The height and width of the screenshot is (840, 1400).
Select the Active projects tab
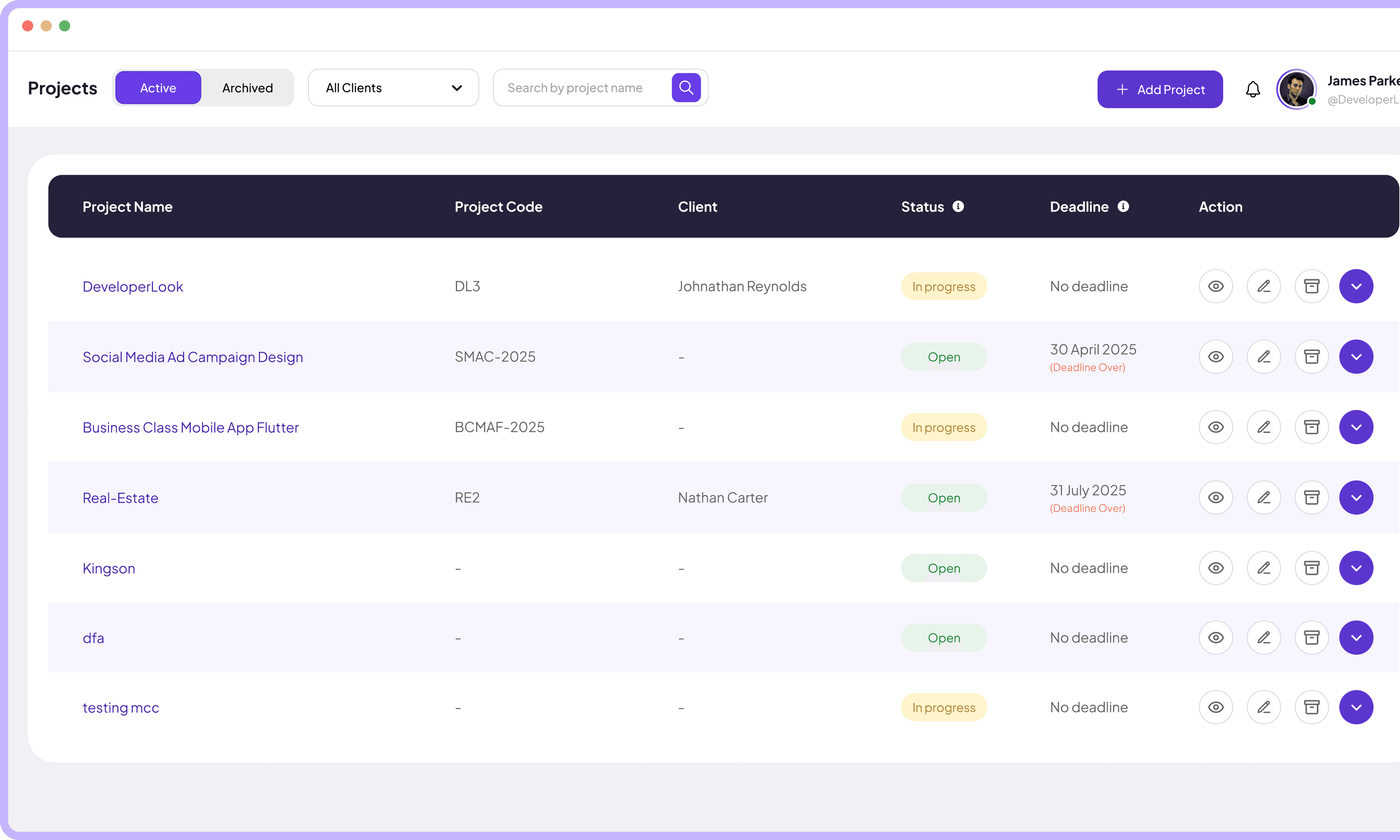point(158,87)
